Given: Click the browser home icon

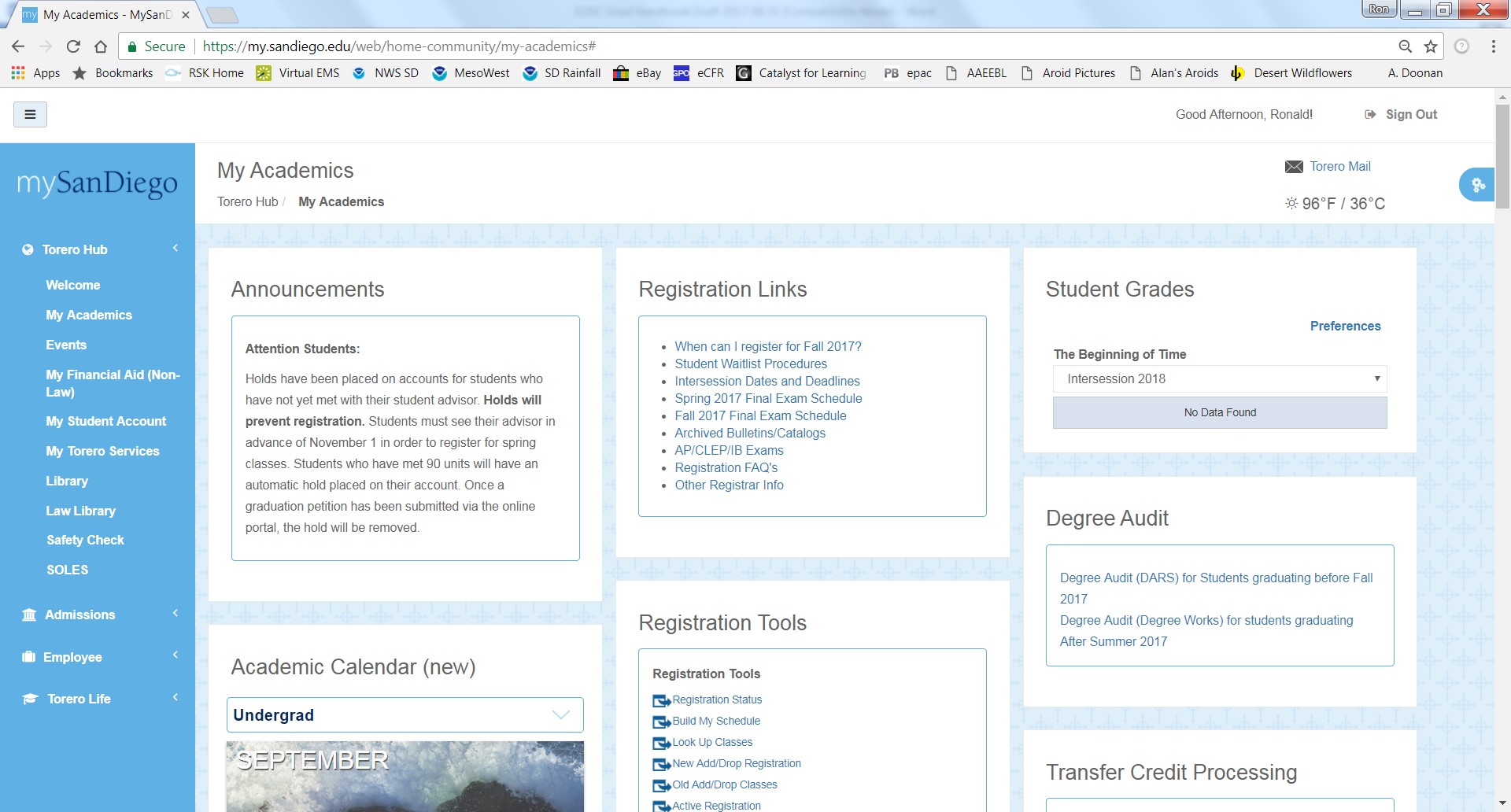Looking at the screenshot, I should coord(101,46).
